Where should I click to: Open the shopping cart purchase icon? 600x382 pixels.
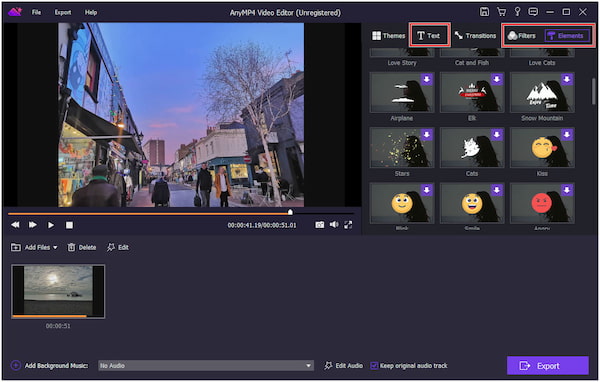click(501, 12)
